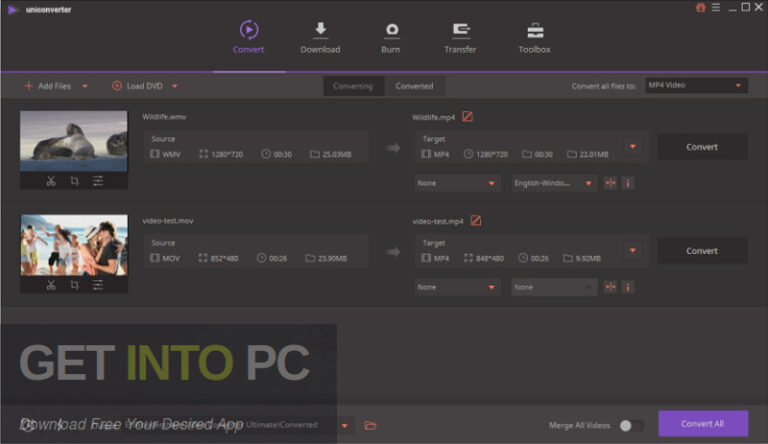
Task: Click target resolution 848*480 value
Action: pyautogui.click(x=490, y=258)
